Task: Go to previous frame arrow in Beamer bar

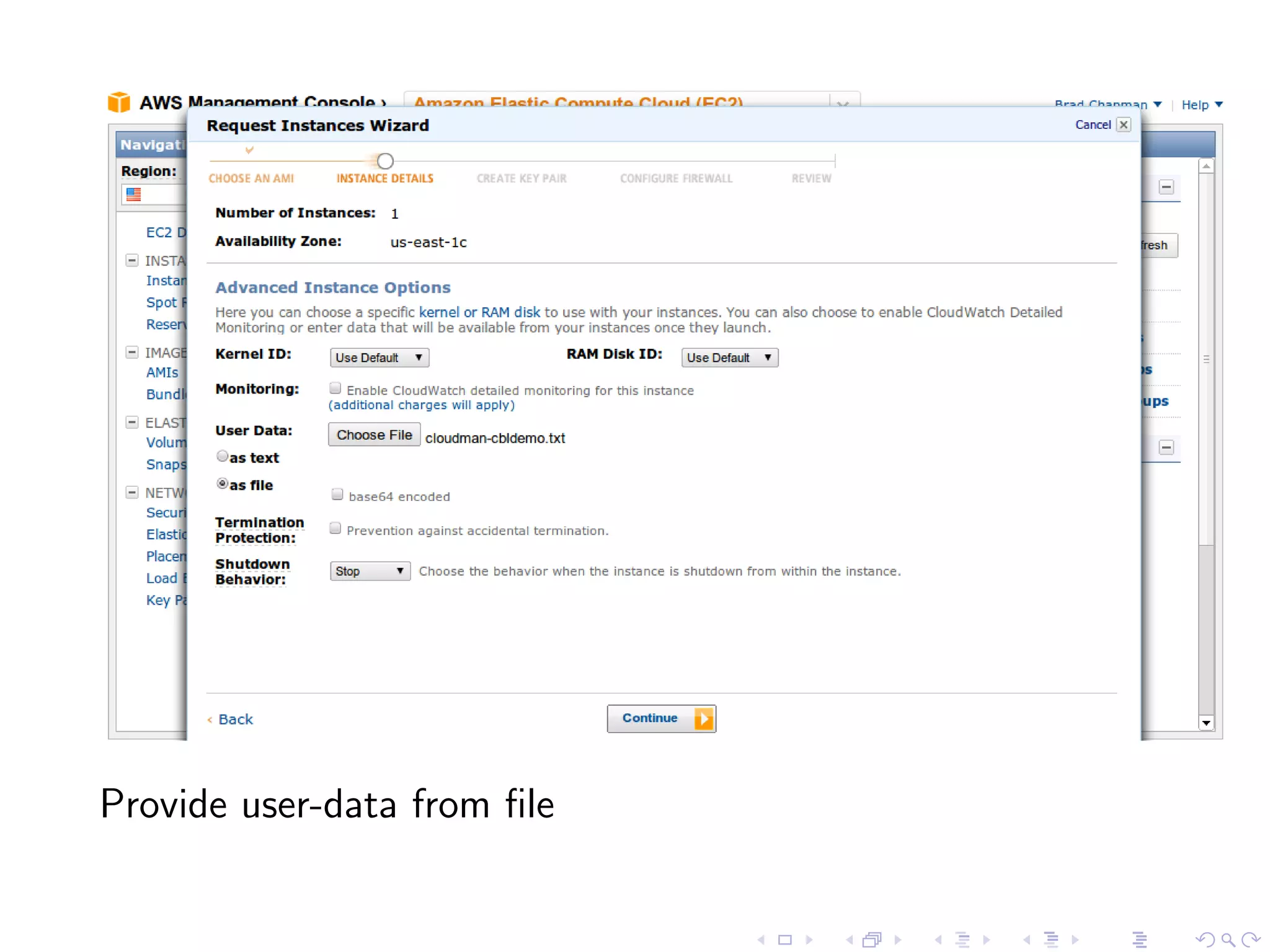Action: point(850,940)
